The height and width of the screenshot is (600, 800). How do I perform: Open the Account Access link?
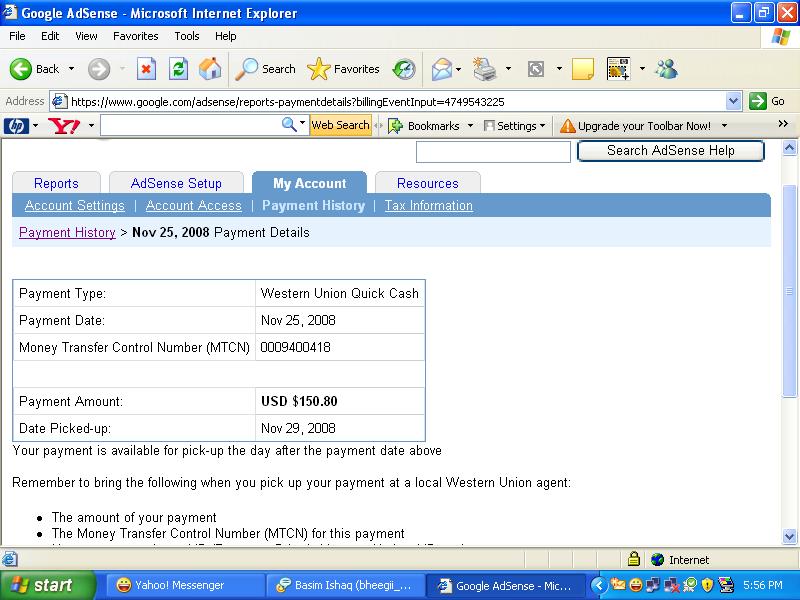click(x=193, y=206)
